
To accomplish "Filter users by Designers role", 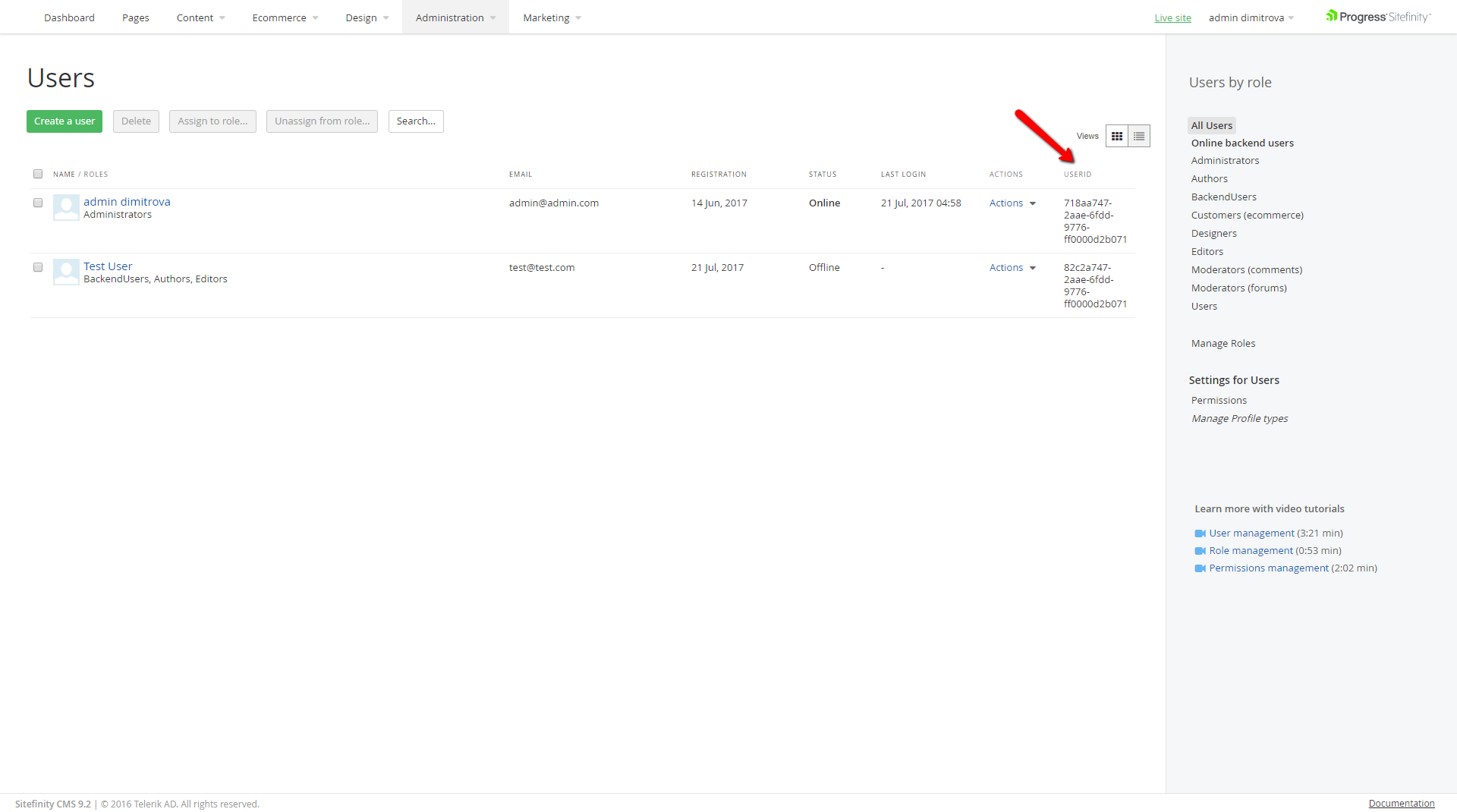I will 1213,234.
